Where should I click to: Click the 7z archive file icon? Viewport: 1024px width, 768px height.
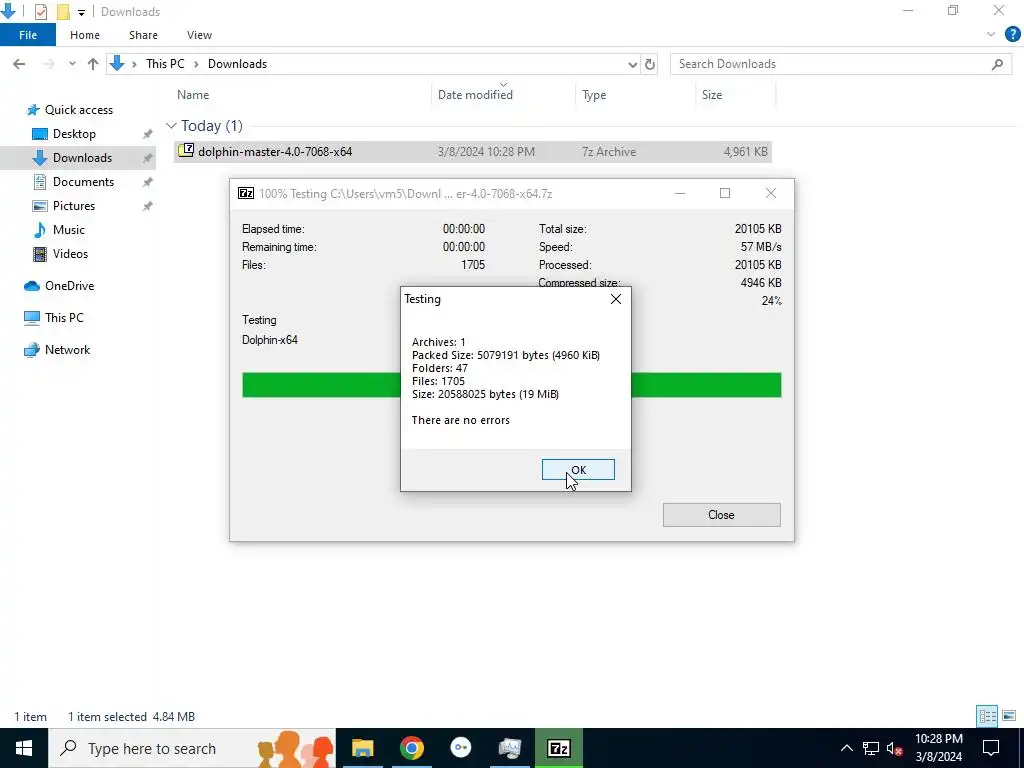[x=186, y=150]
